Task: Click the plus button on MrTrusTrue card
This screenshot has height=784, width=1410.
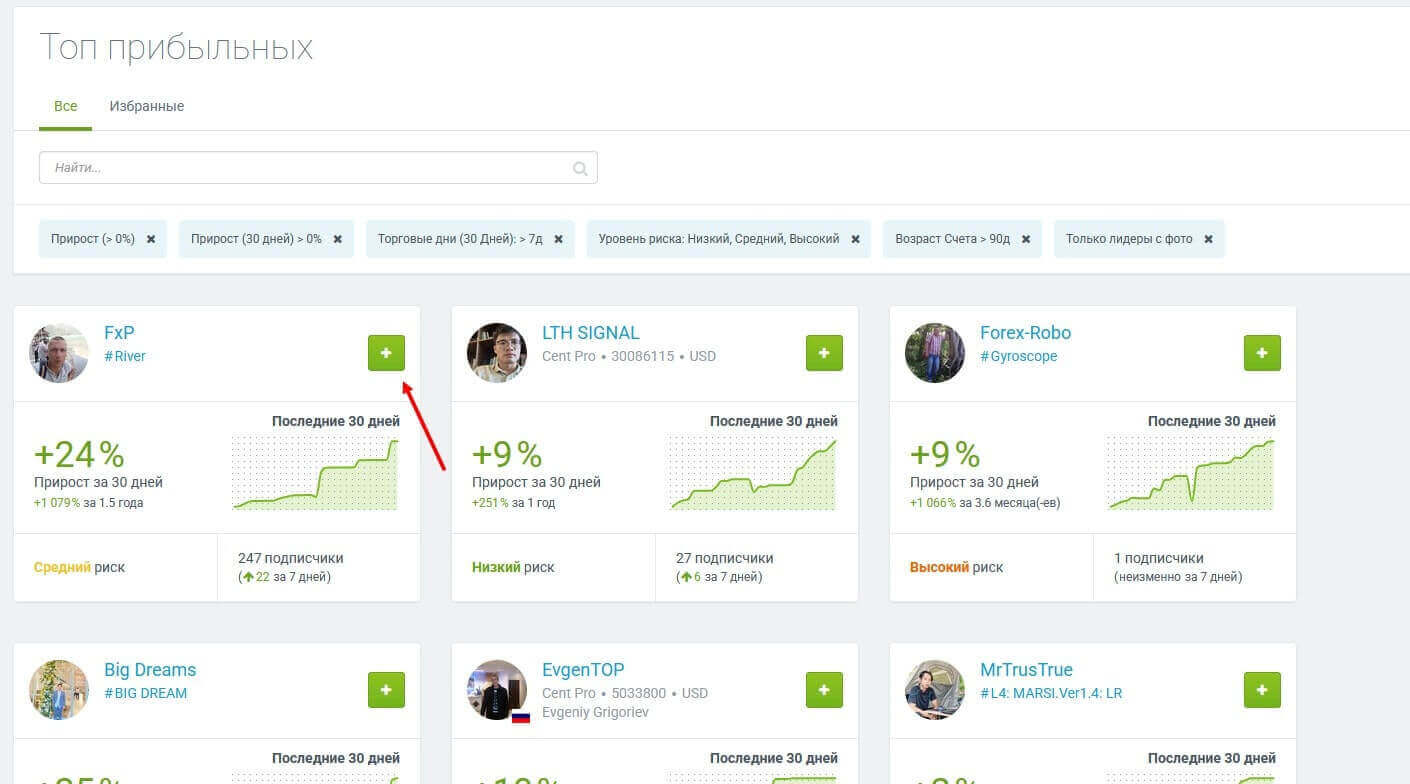Action: click(x=1262, y=690)
